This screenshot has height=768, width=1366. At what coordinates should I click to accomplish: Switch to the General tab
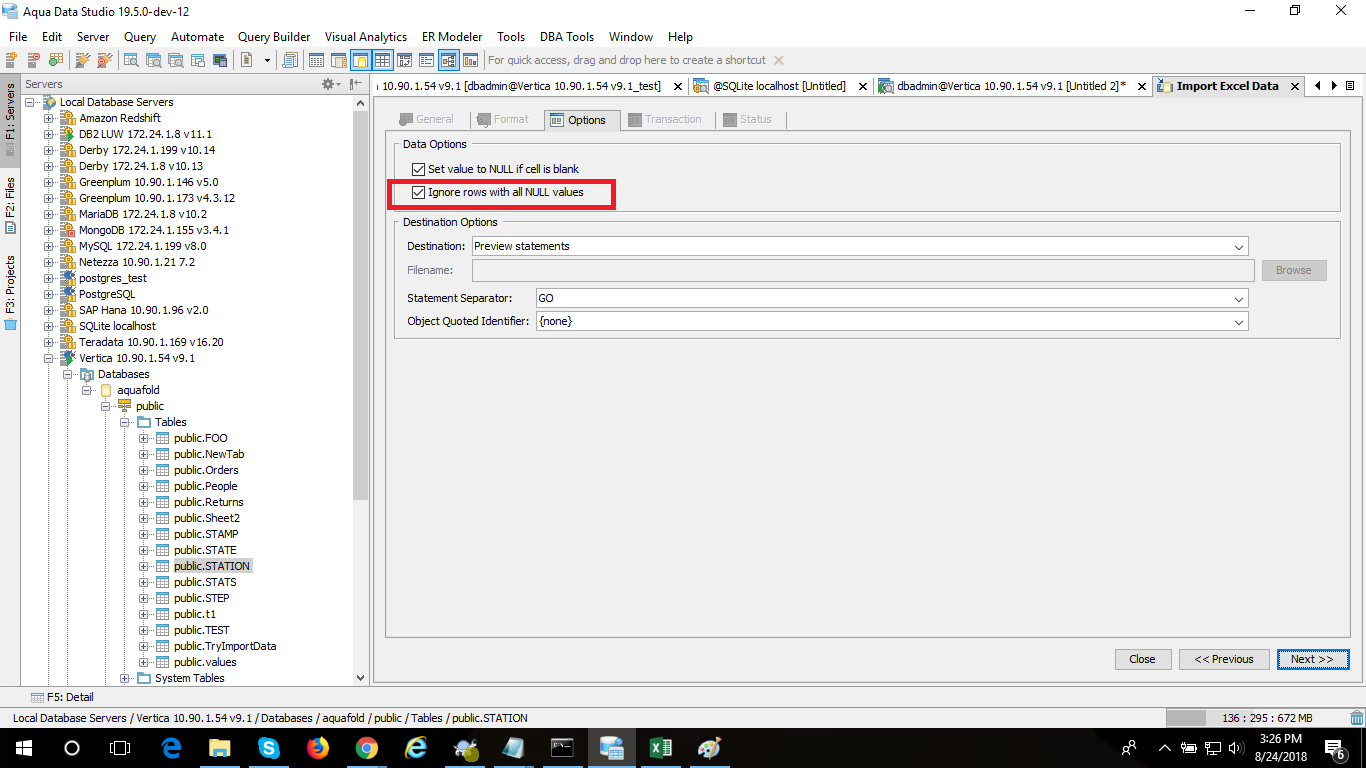(x=426, y=119)
